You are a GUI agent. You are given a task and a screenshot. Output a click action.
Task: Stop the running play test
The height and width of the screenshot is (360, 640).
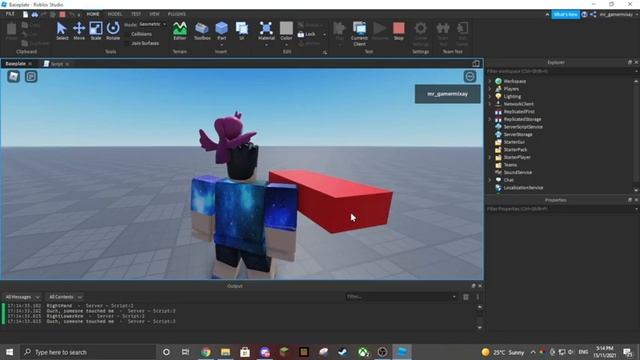click(399, 31)
